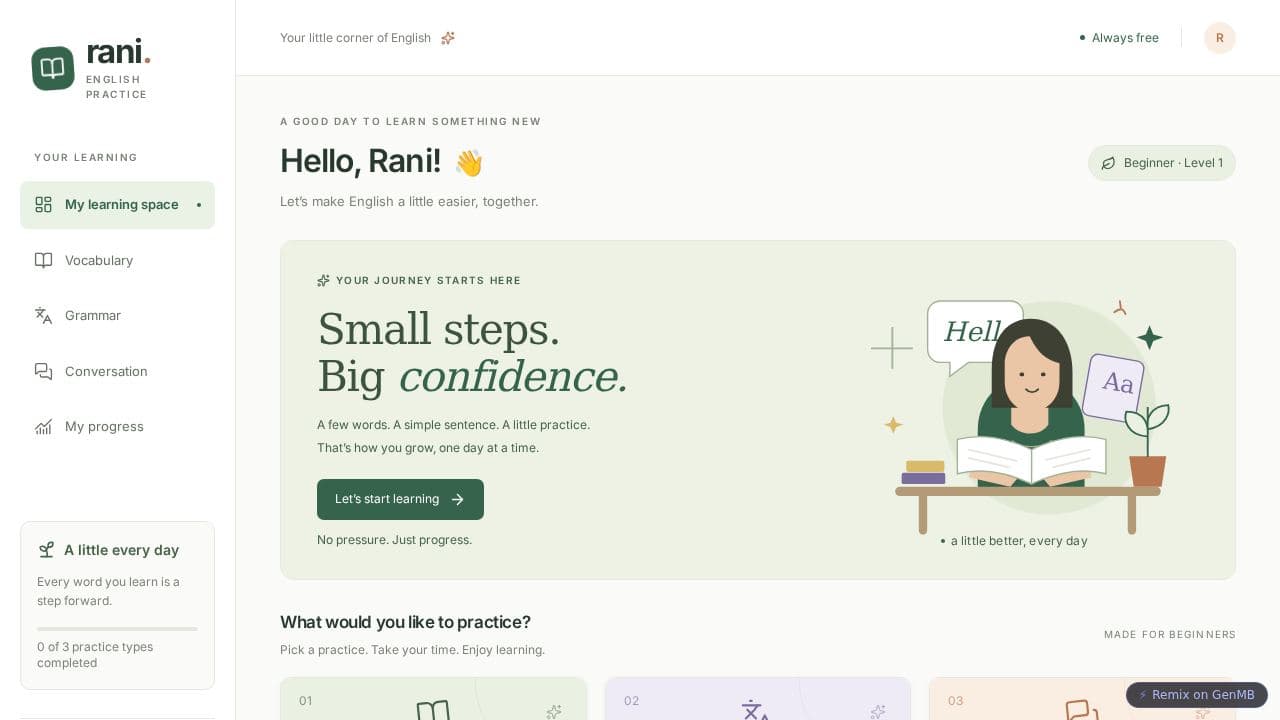The width and height of the screenshot is (1280, 720).
Task: Open the Grammar translate icon
Action: 43,316
